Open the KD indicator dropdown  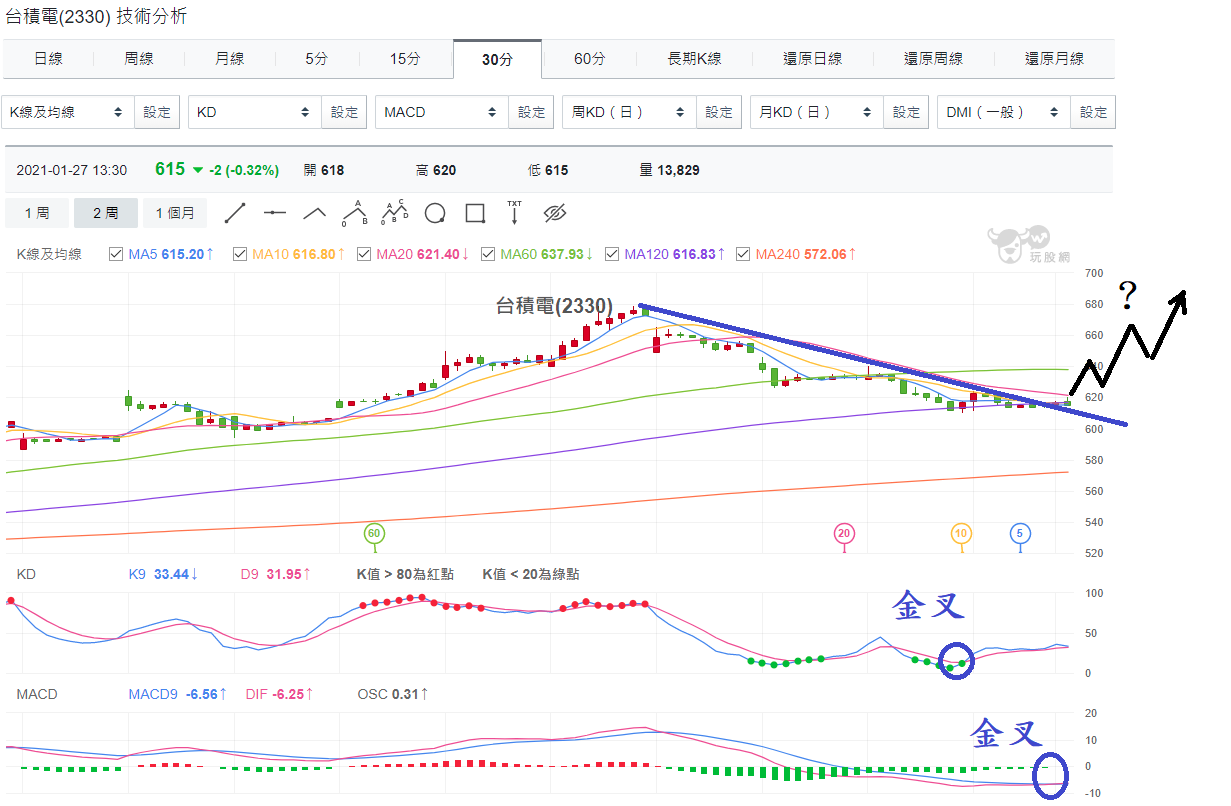255,112
